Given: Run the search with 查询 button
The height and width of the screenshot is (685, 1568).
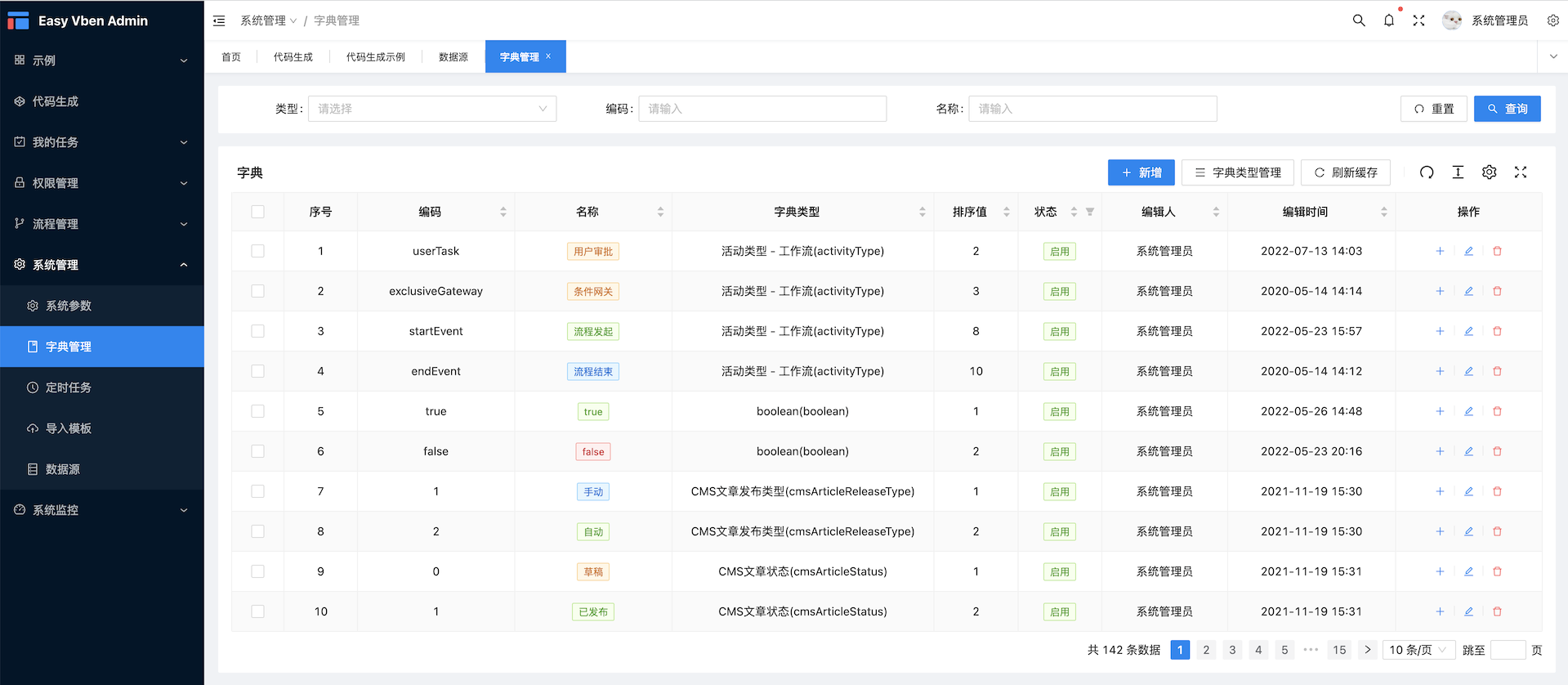Looking at the screenshot, I should pyautogui.click(x=1508, y=109).
